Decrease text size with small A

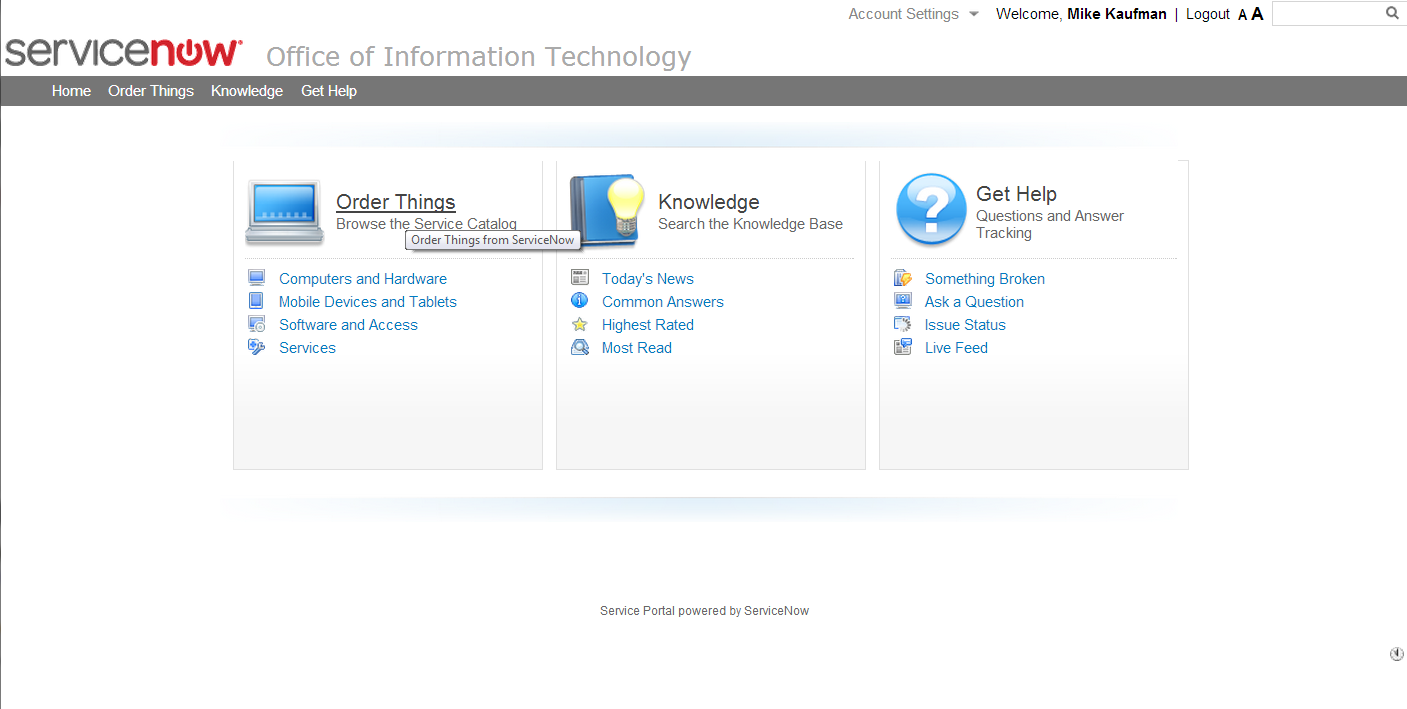(x=1243, y=15)
